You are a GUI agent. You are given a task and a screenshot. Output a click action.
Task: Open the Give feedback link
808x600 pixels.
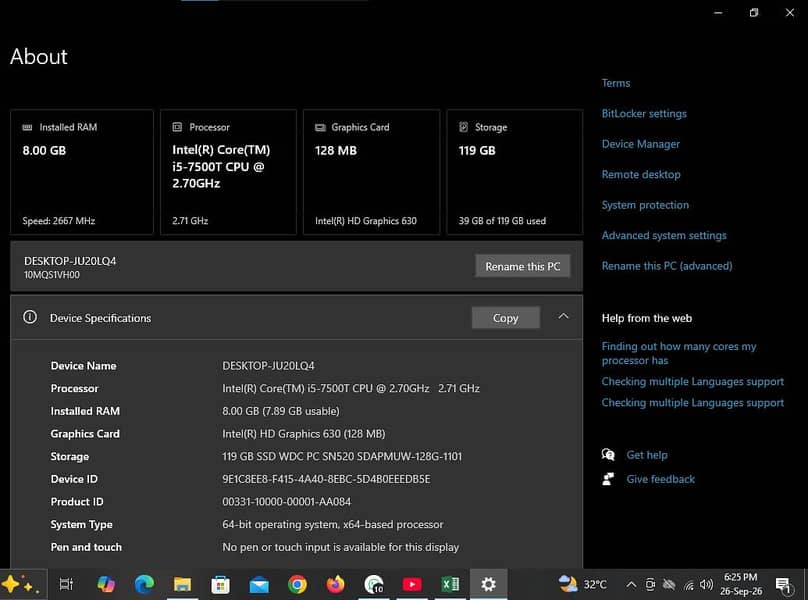click(x=661, y=479)
